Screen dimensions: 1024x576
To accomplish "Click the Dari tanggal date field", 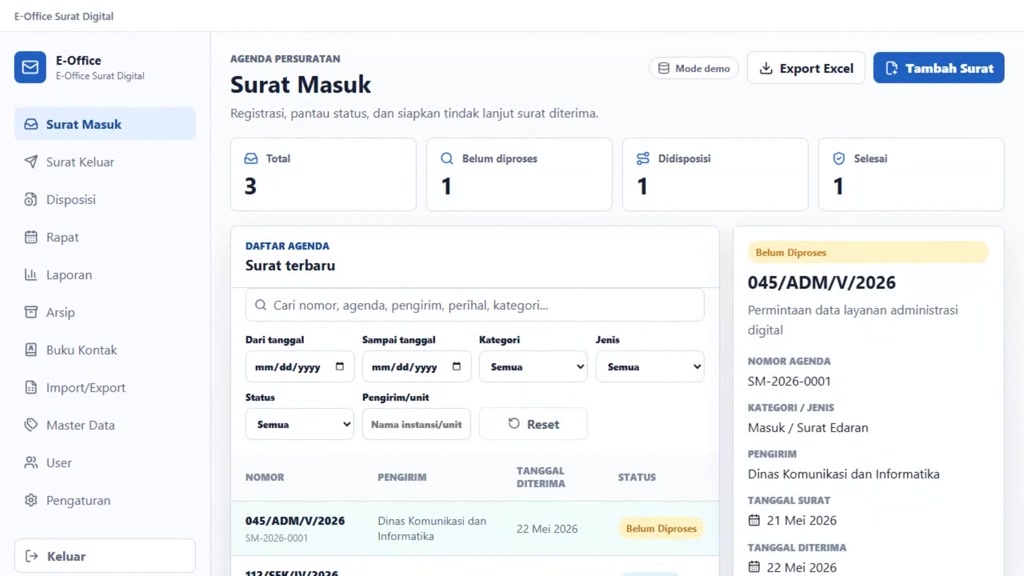I will point(300,366).
